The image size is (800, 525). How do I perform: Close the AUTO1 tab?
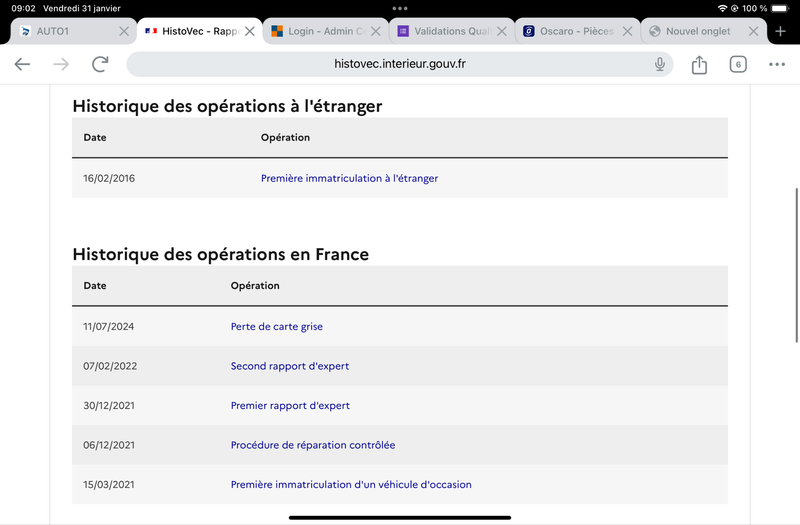click(x=123, y=31)
